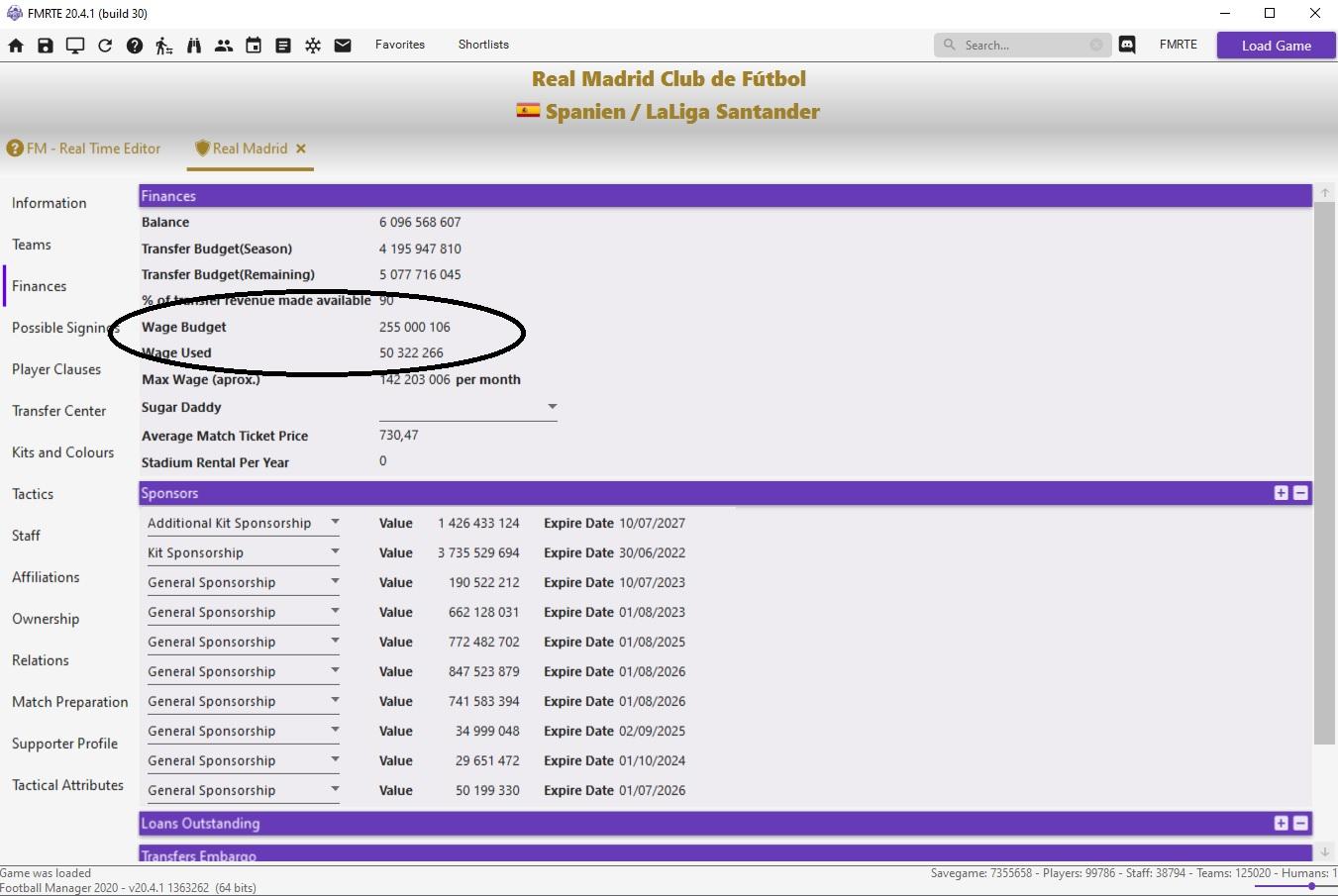
Task: Open General Sponsorship dropdown valued 772 482 702
Action: (244, 642)
